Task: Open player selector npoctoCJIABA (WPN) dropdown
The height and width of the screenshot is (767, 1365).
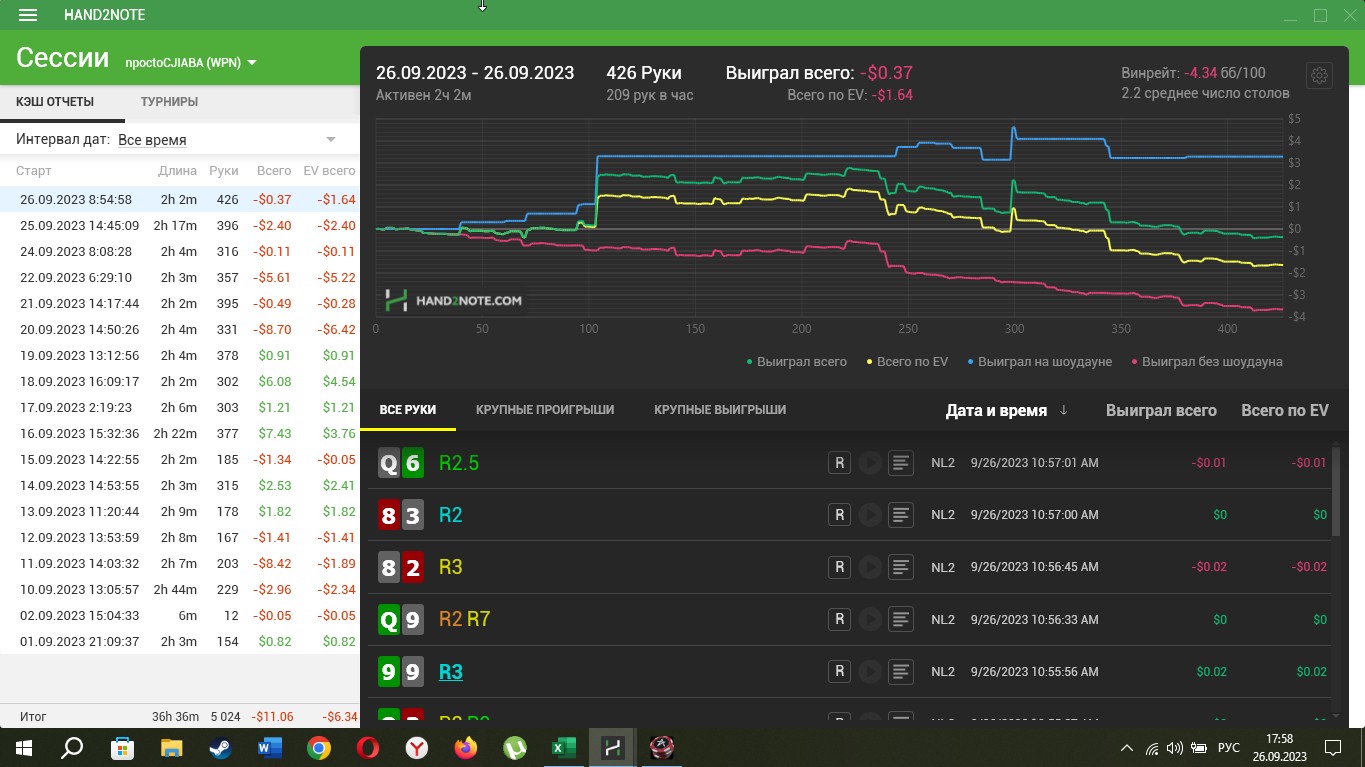Action: tap(190, 62)
